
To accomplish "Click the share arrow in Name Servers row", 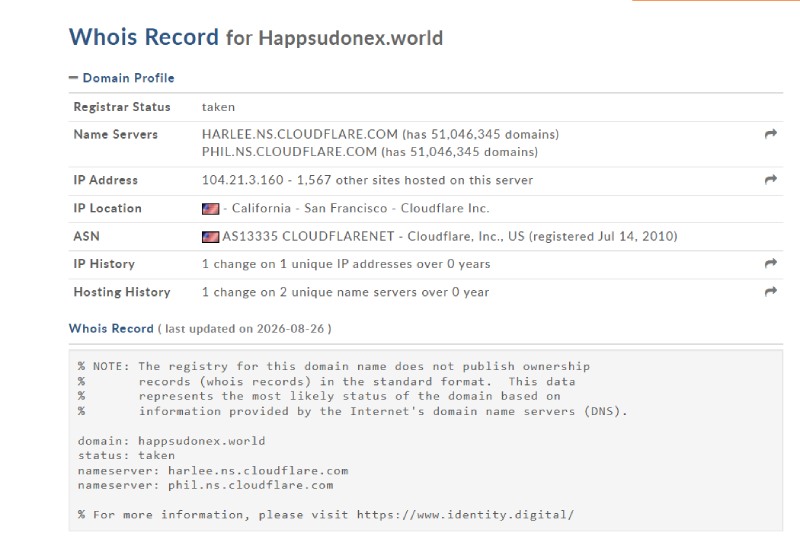I will [x=770, y=134].
